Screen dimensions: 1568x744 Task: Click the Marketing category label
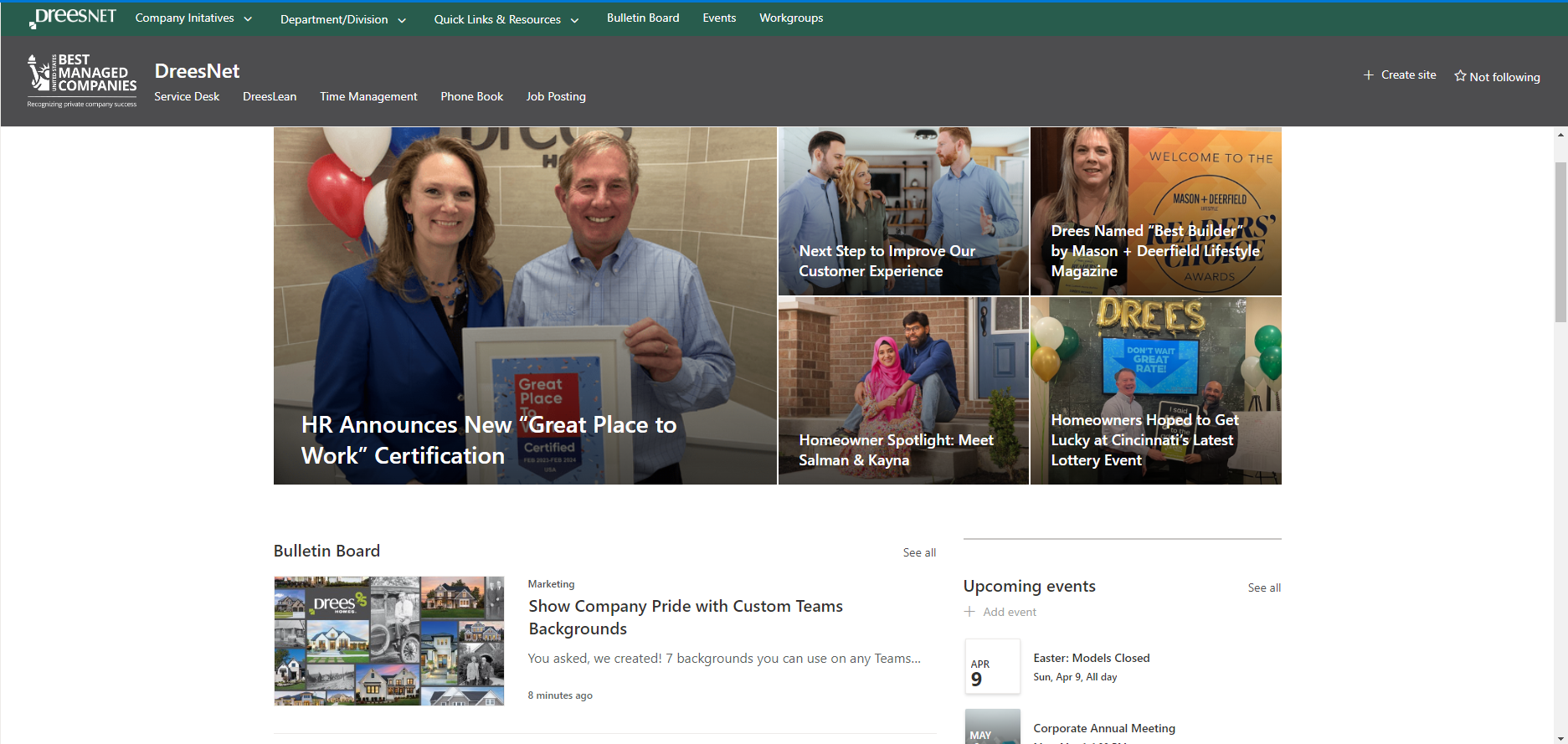coord(551,584)
